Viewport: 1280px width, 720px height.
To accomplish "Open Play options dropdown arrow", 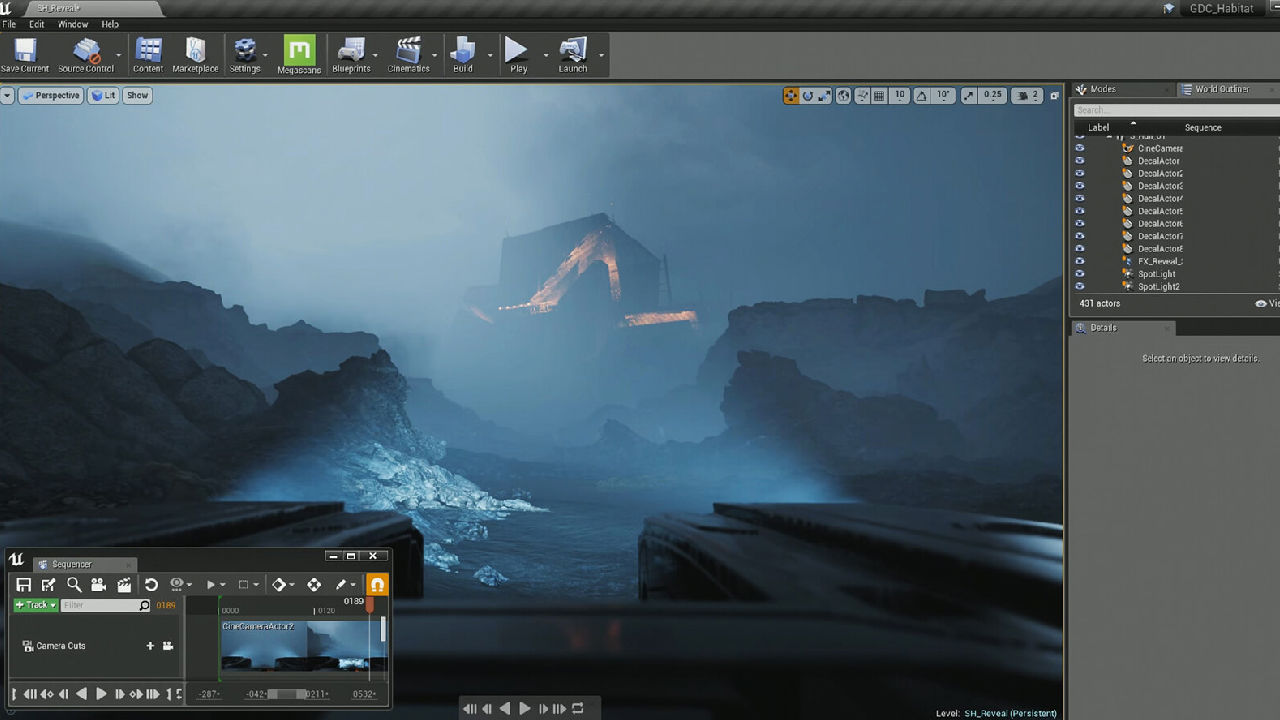I will pyautogui.click(x=546, y=55).
